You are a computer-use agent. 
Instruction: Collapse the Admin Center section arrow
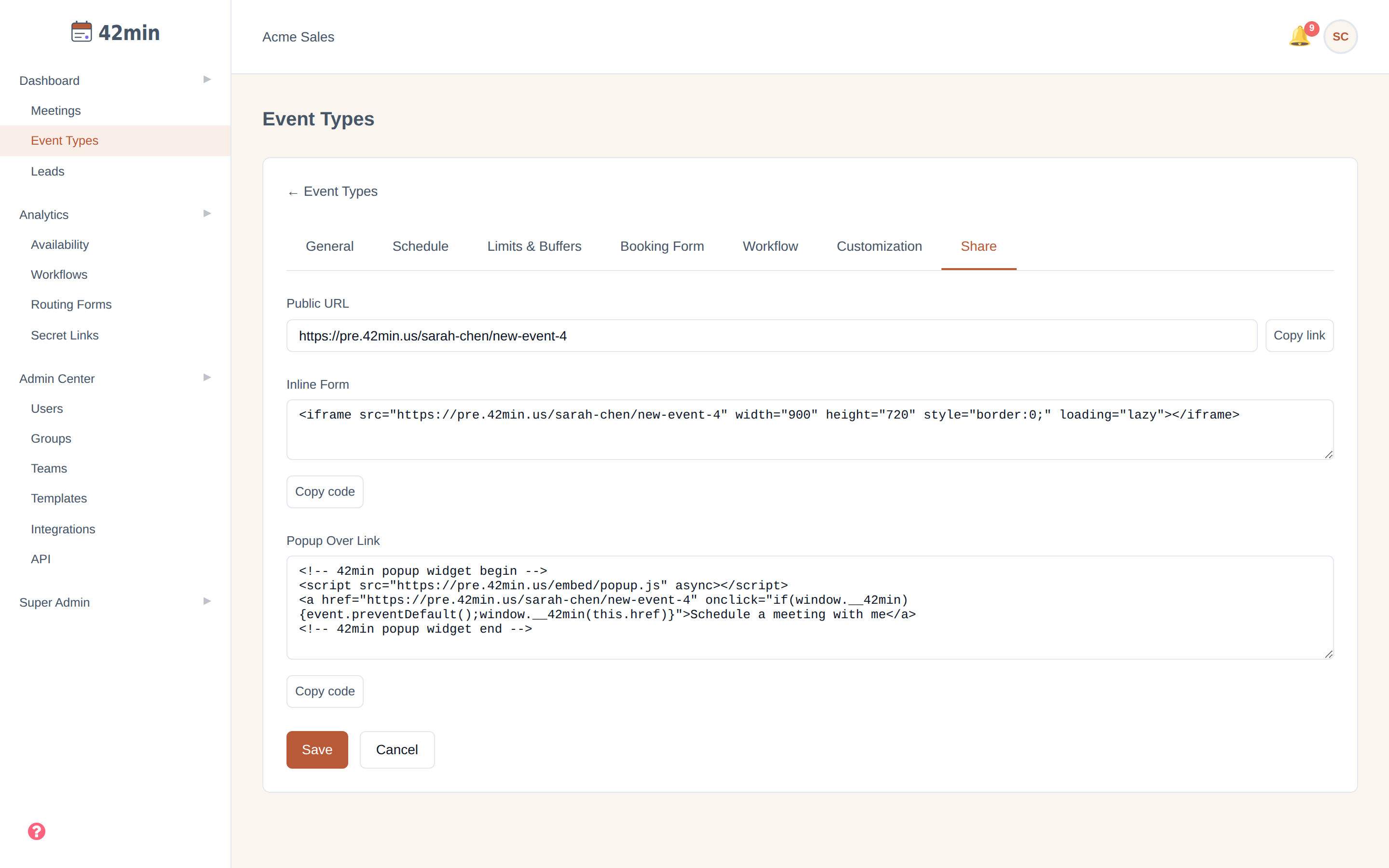207,378
